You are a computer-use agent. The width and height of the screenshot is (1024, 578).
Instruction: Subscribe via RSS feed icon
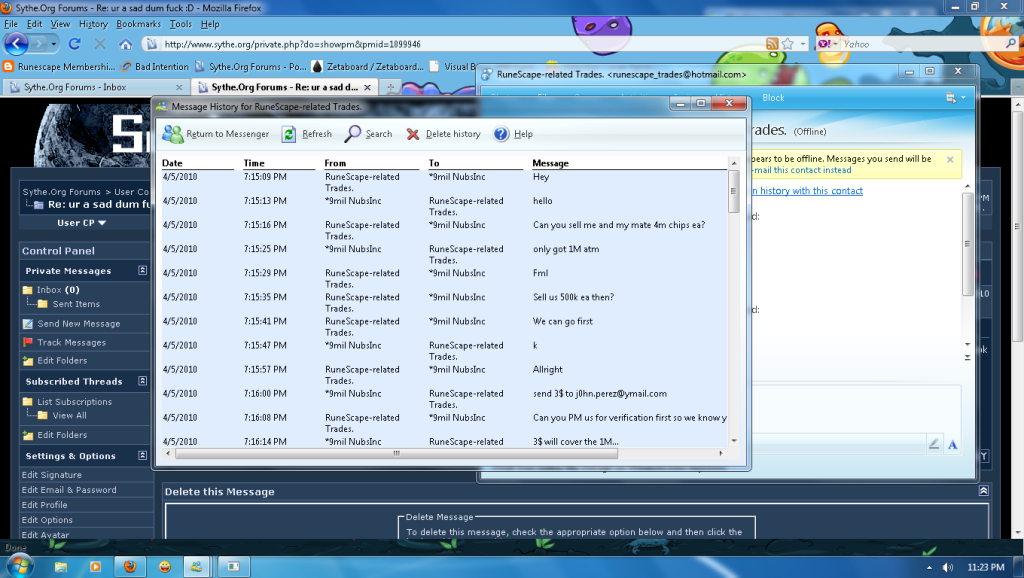pos(772,44)
